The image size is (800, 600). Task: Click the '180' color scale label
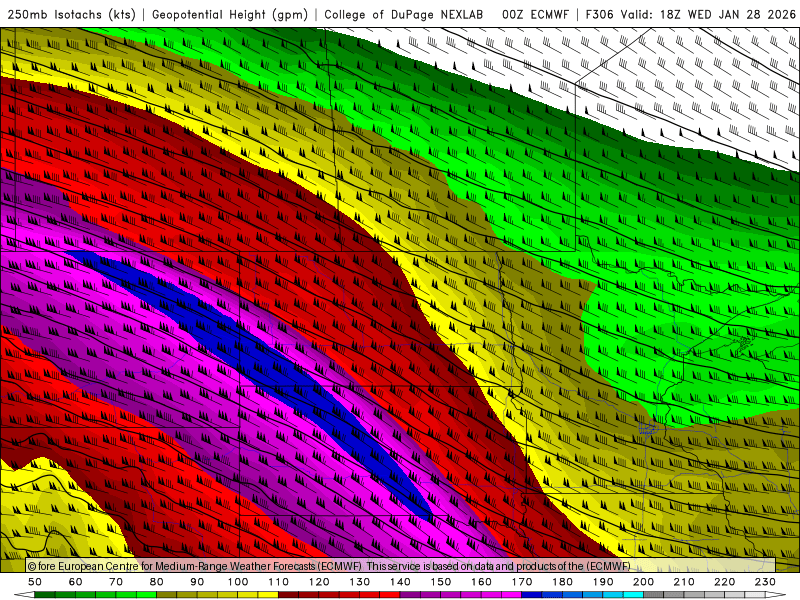pyautogui.click(x=562, y=582)
